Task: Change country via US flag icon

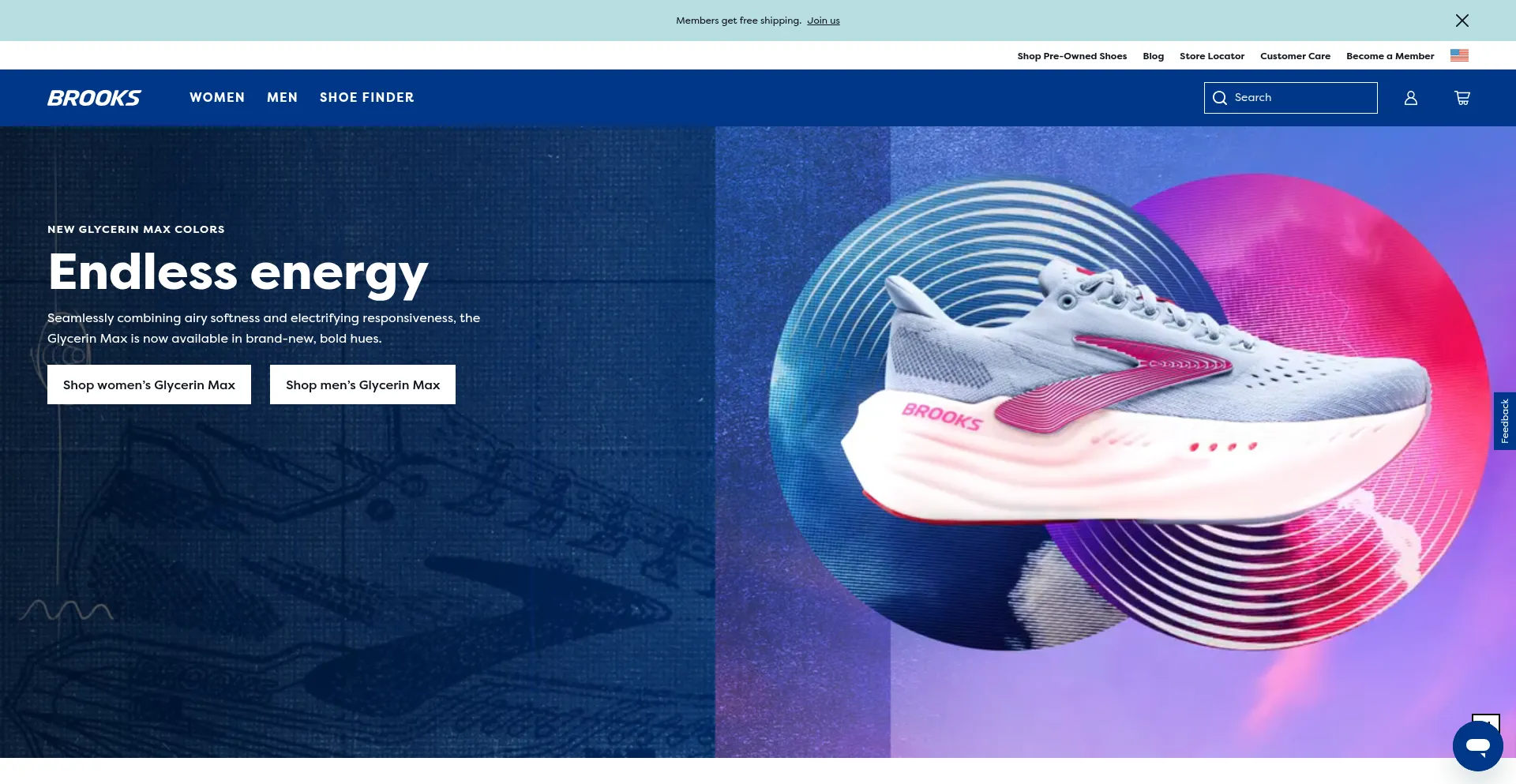Action: [1459, 55]
